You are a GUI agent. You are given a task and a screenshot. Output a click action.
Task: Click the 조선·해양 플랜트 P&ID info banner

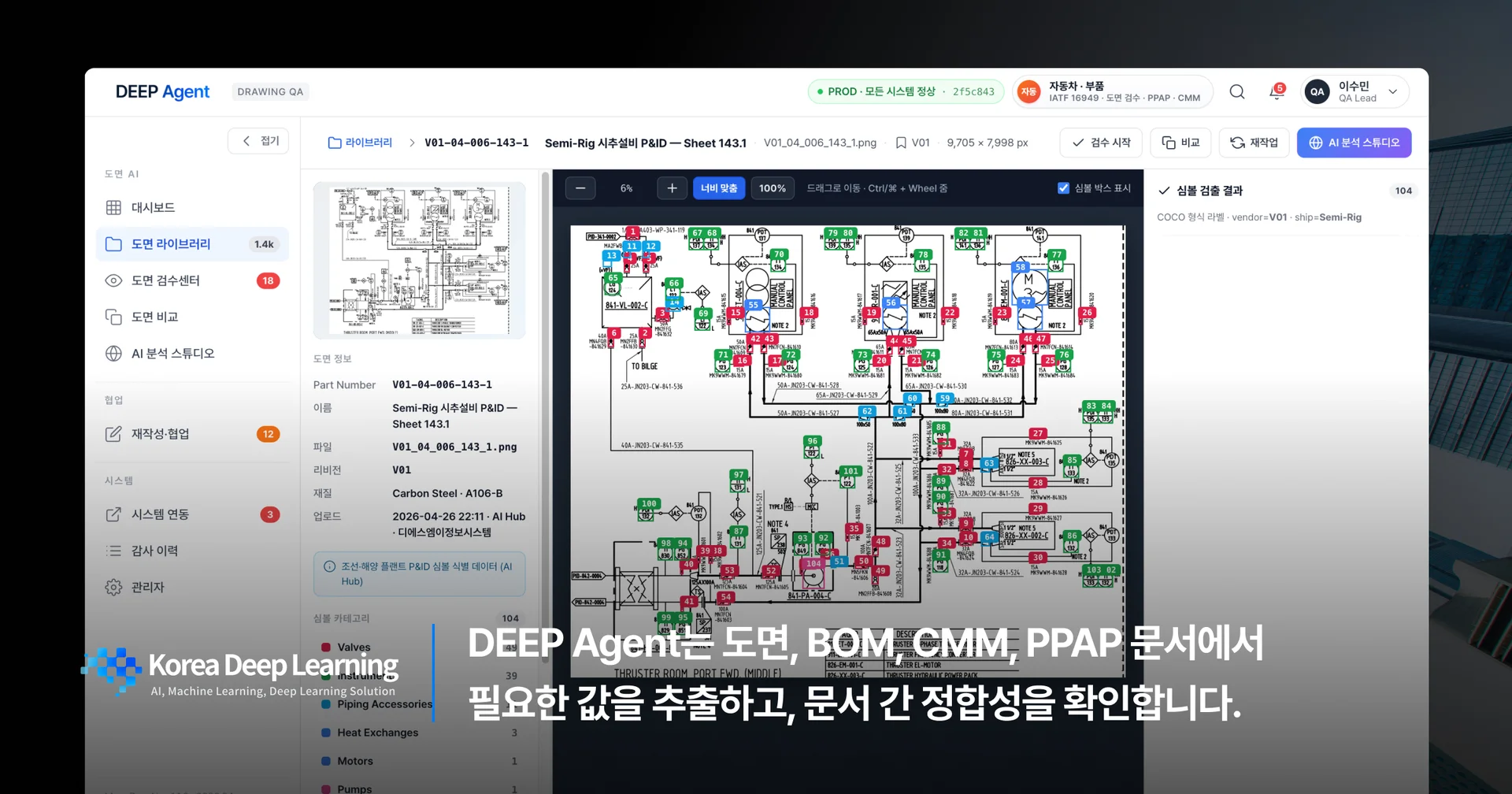(419, 573)
